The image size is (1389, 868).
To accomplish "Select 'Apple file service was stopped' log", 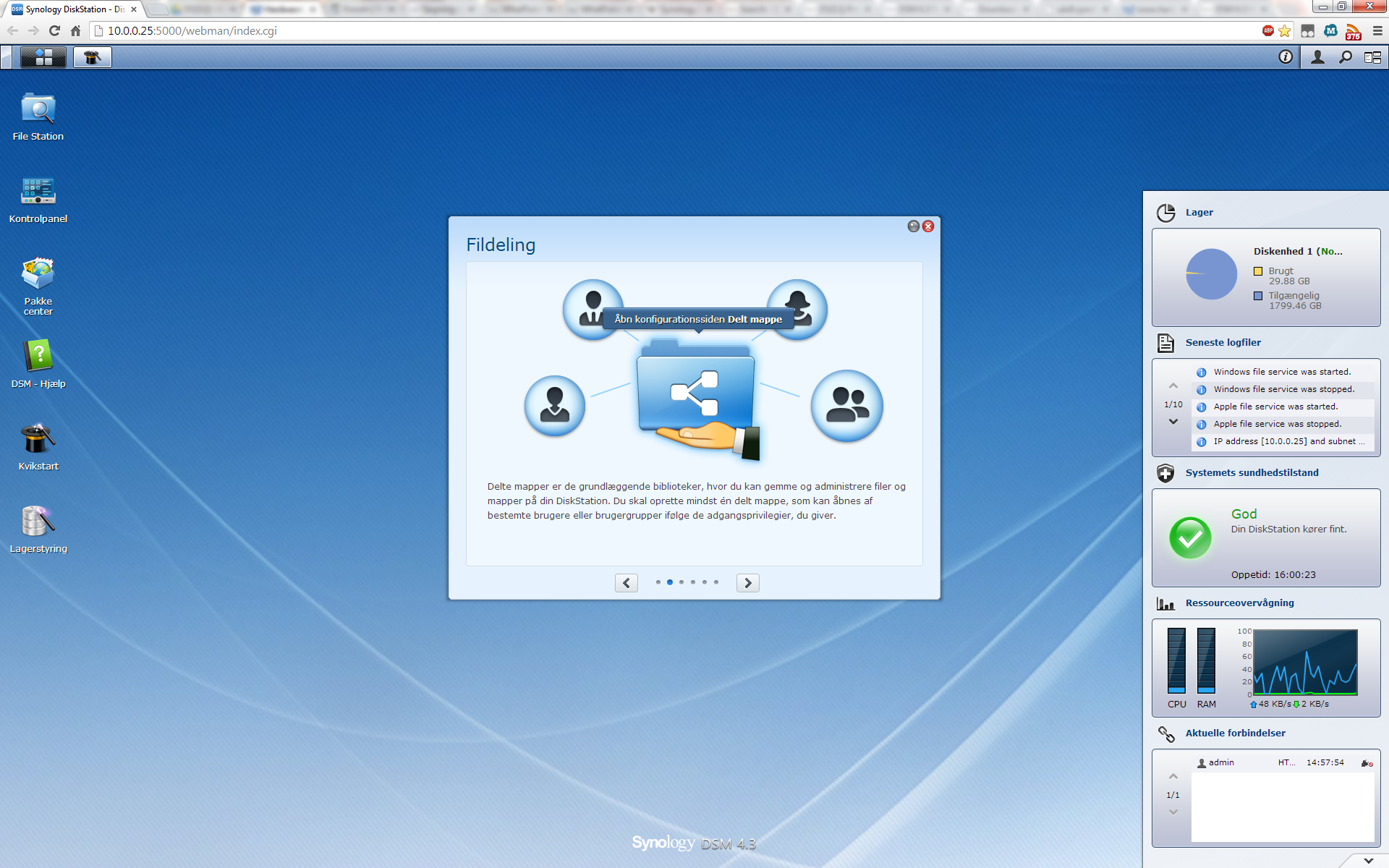I will click(x=1283, y=424).
